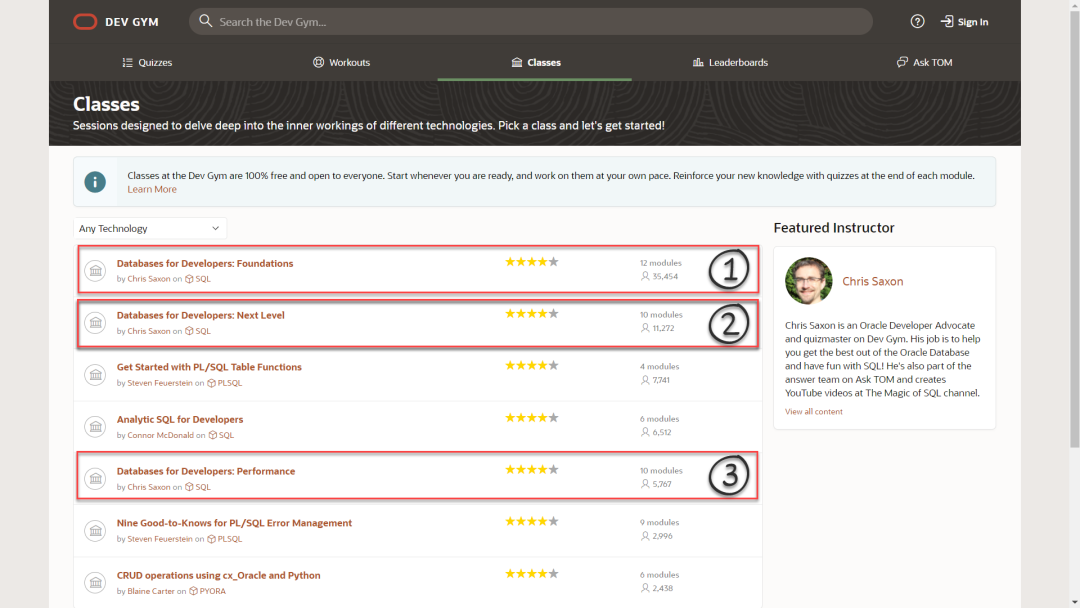Image resolution: width=1080 pixels, height=608 pixels.
Task: Click View all content link
Action: point(813,412)
